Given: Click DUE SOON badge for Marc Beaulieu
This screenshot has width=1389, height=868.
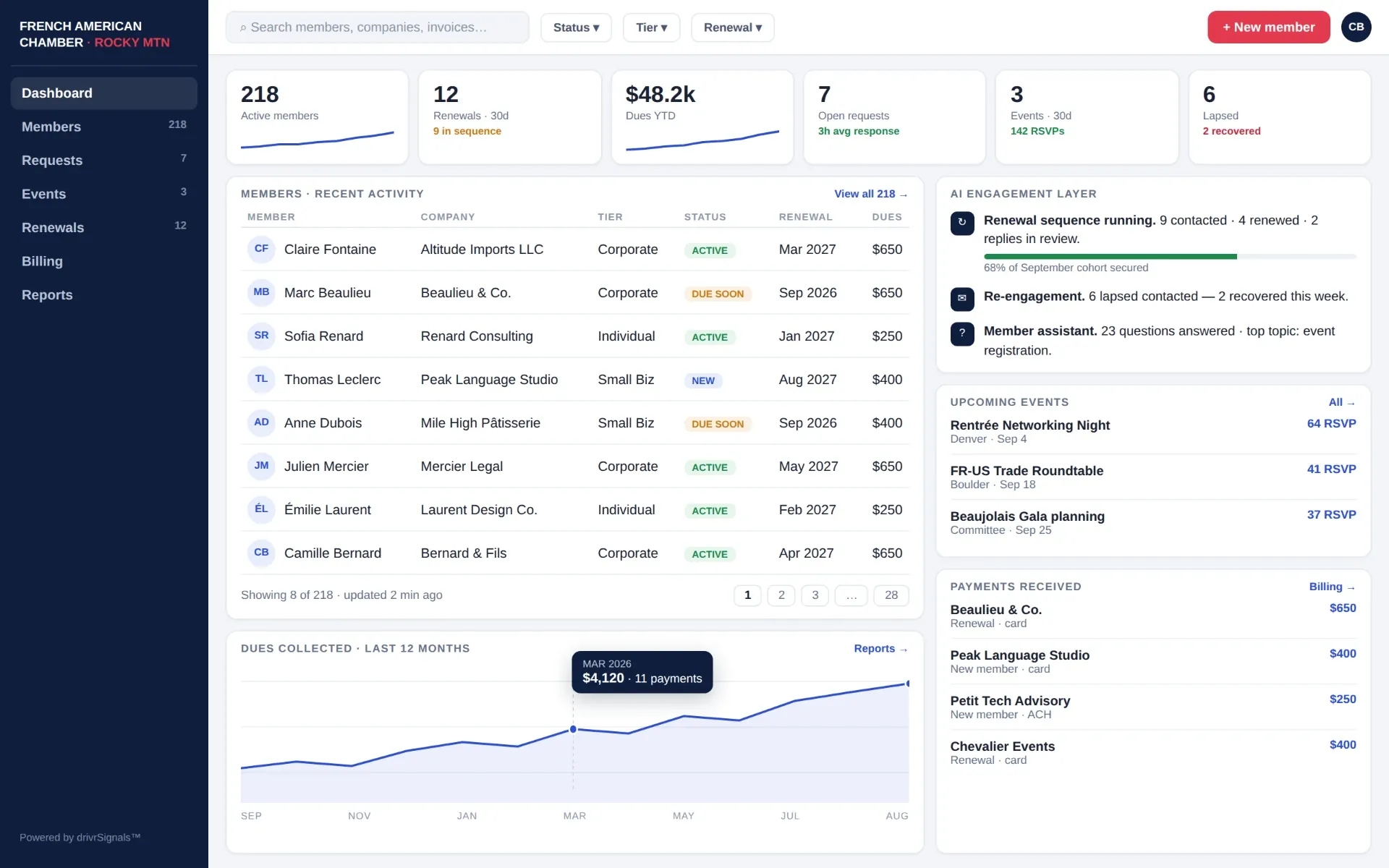Looking at the screenshot, I should tap(718, 294).
